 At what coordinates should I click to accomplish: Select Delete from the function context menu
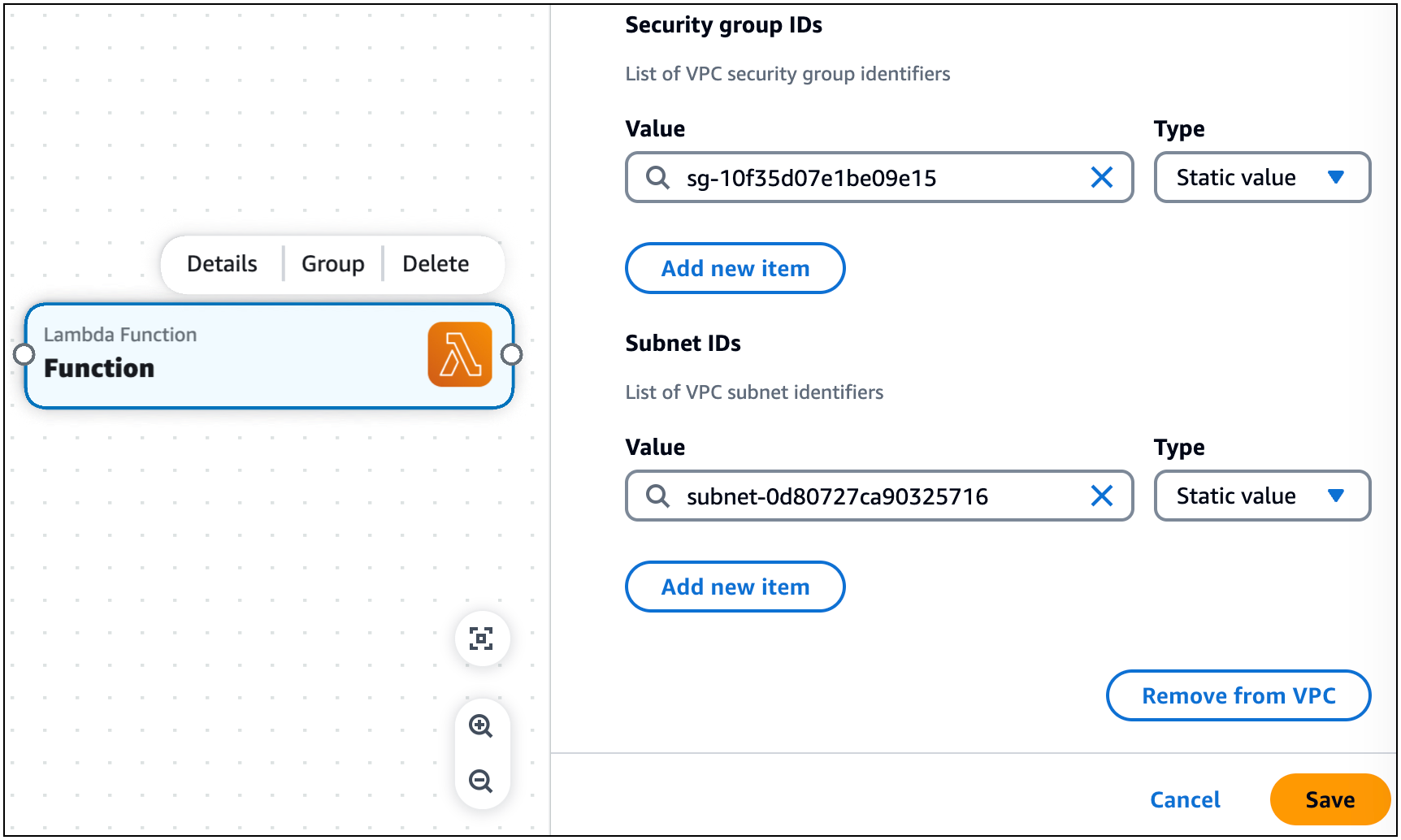click(x=436, y=263)
